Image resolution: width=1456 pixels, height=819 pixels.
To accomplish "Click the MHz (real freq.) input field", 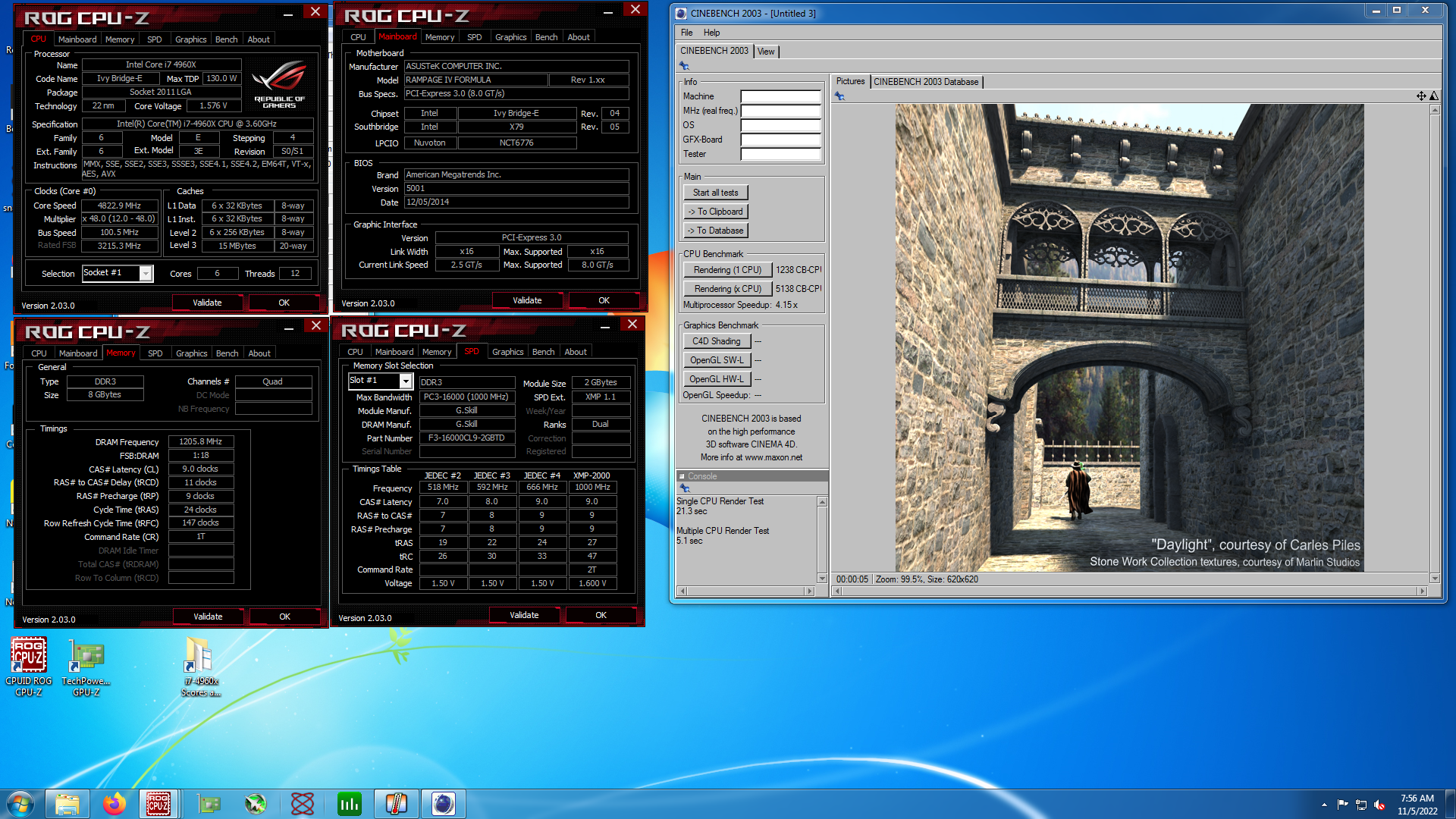I will pos(780,111).
